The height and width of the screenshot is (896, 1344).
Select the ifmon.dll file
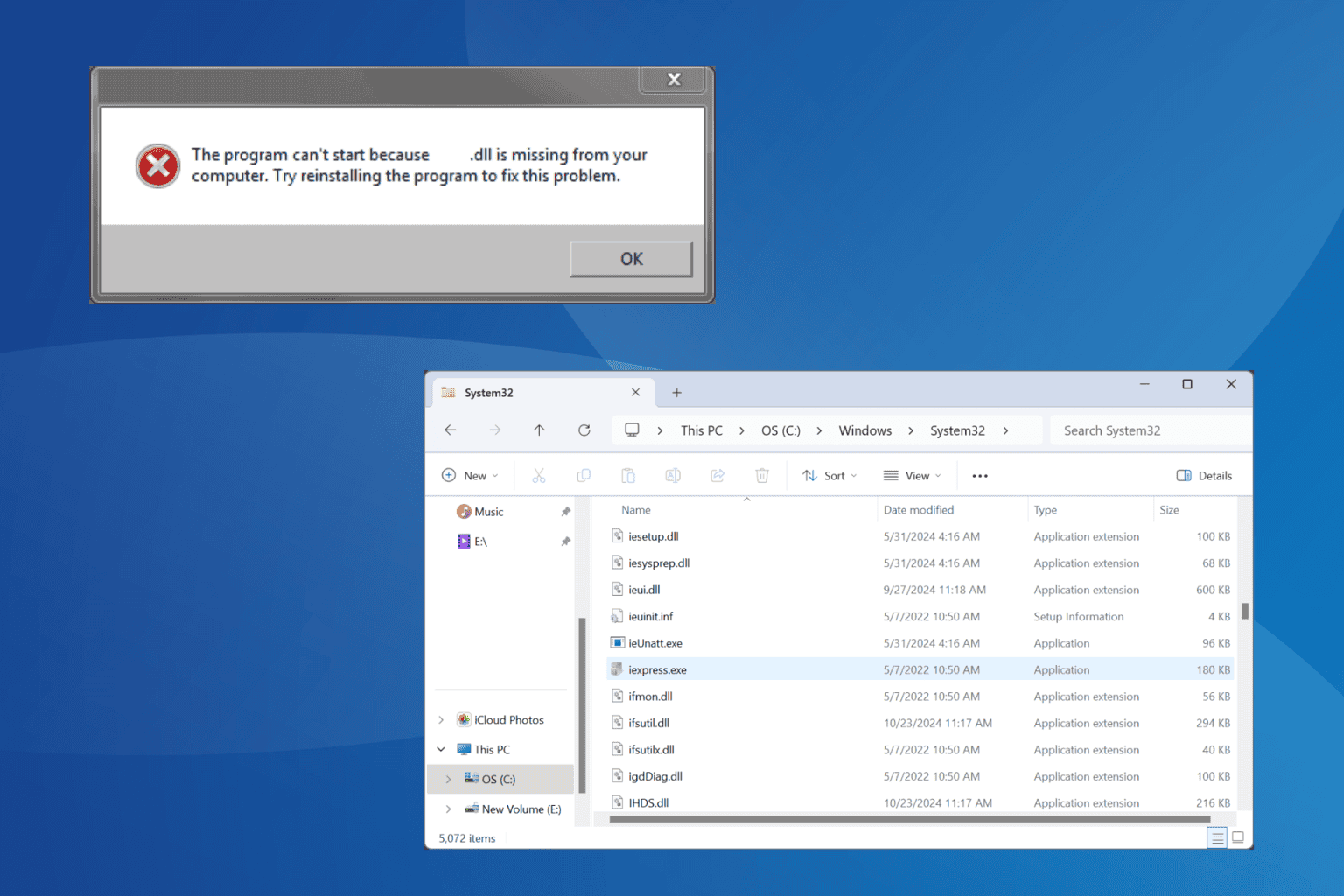click(x=920, y=696)
